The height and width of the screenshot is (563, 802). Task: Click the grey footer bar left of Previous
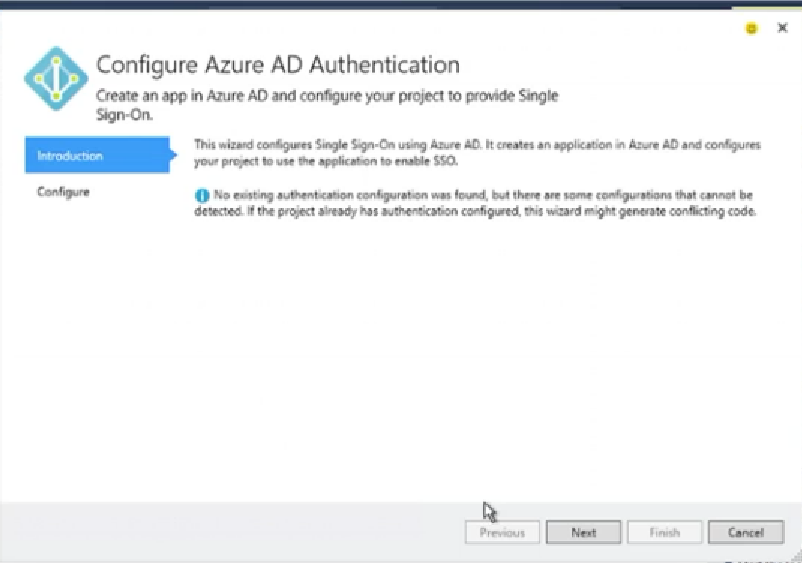[230, 532]
